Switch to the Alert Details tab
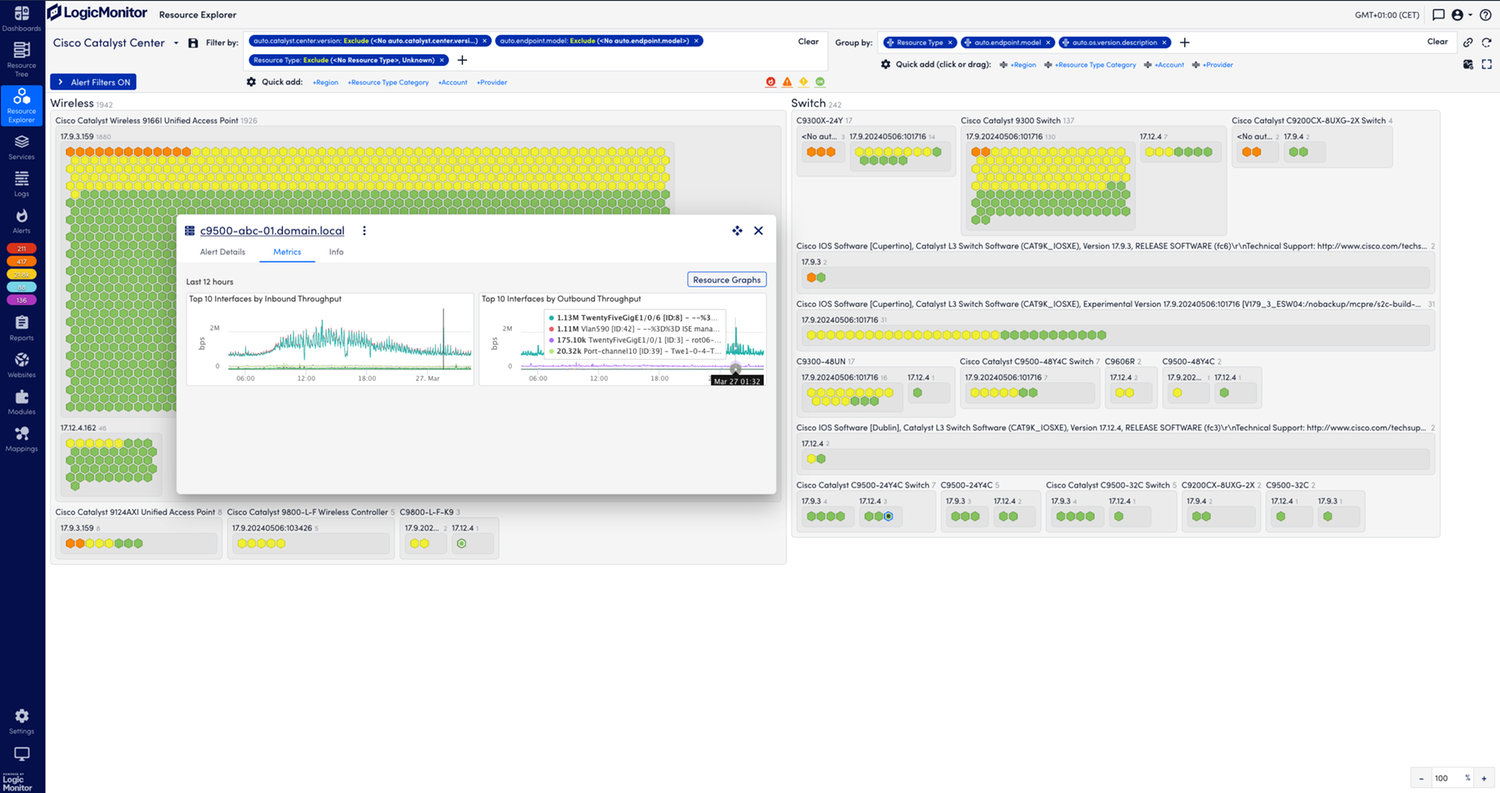Viewport: 1500px width, 793px height. (x=222, y=252)
